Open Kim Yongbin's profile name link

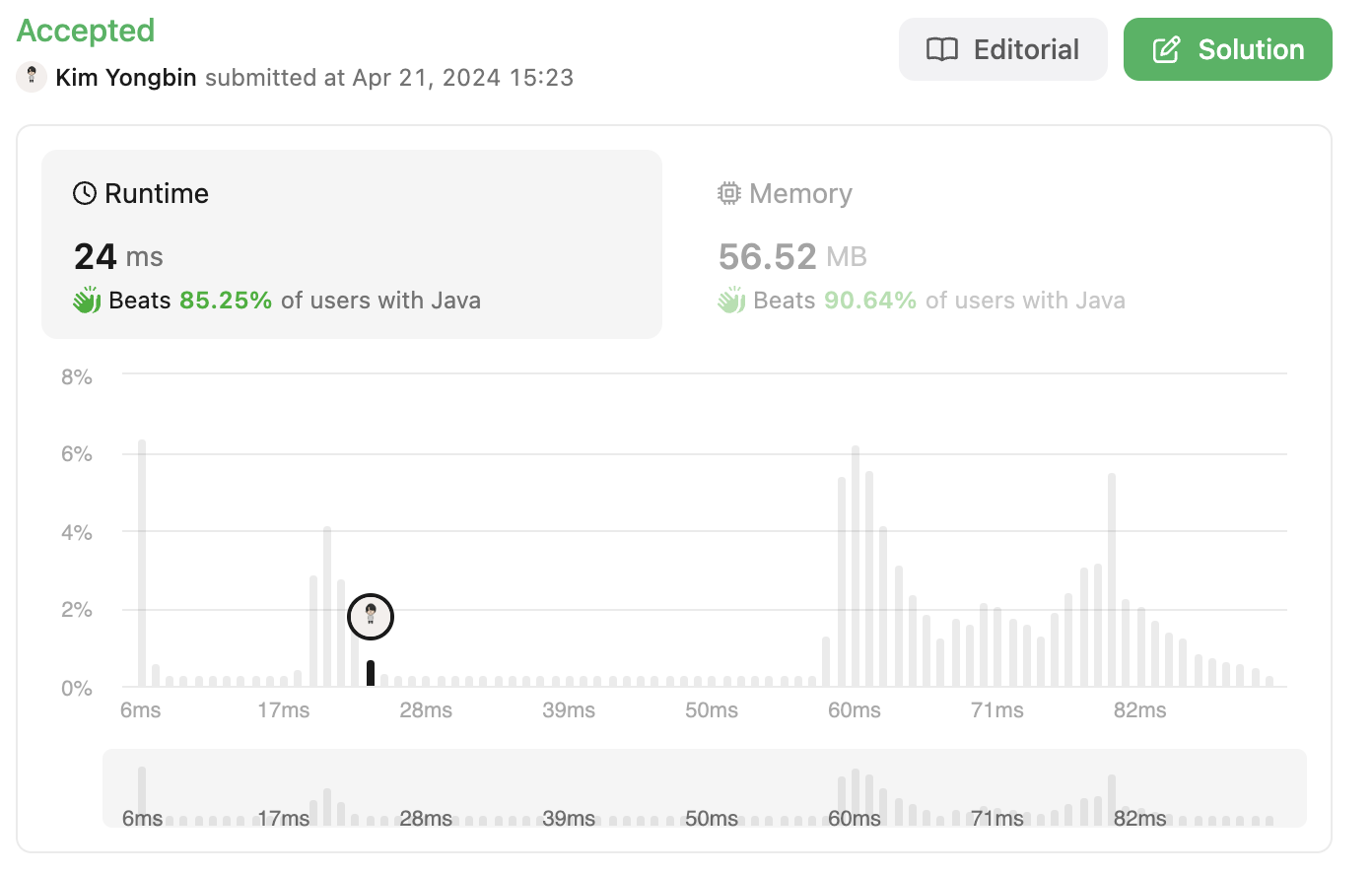[126, 77]
